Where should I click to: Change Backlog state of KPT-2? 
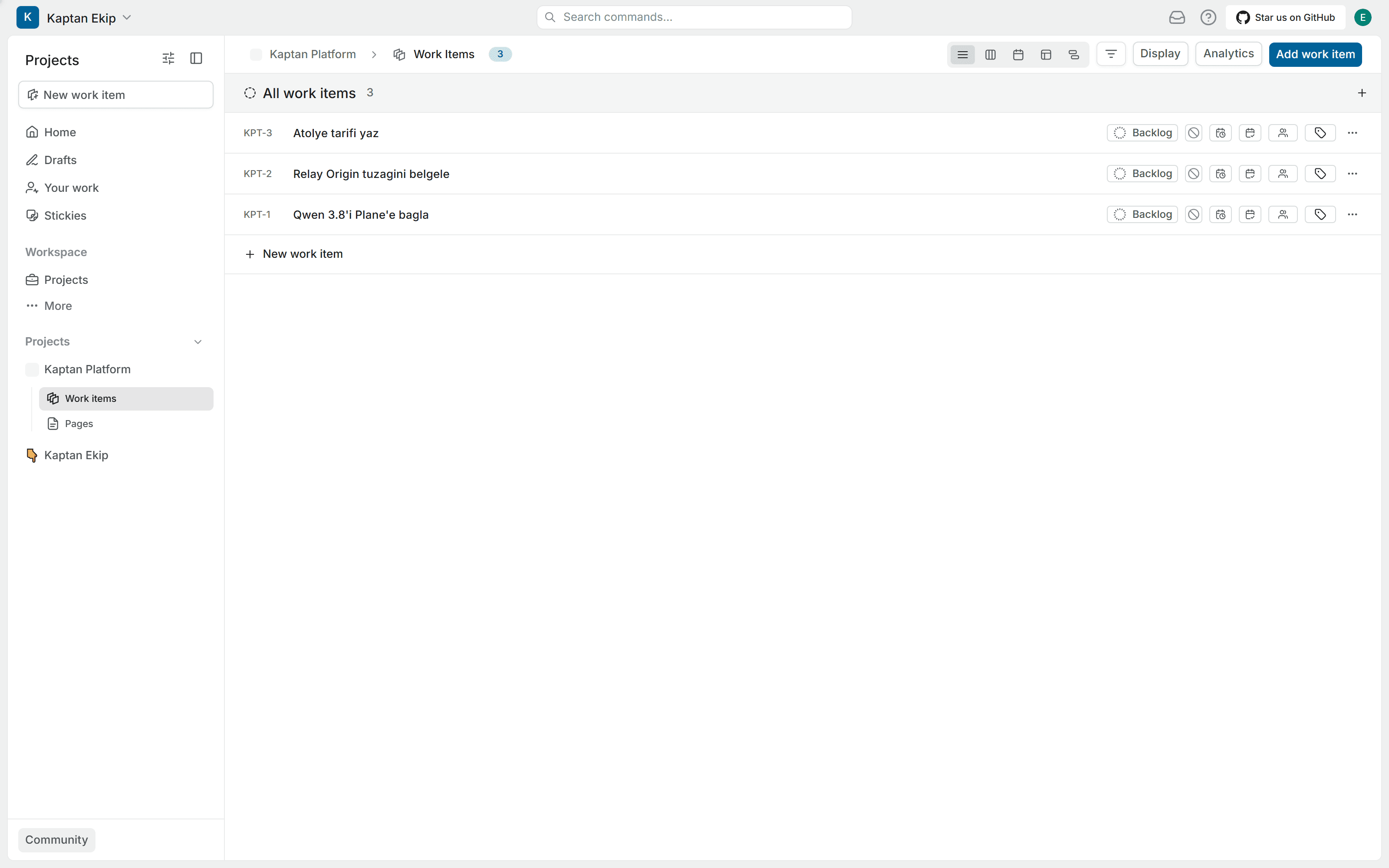[1142, 173]
